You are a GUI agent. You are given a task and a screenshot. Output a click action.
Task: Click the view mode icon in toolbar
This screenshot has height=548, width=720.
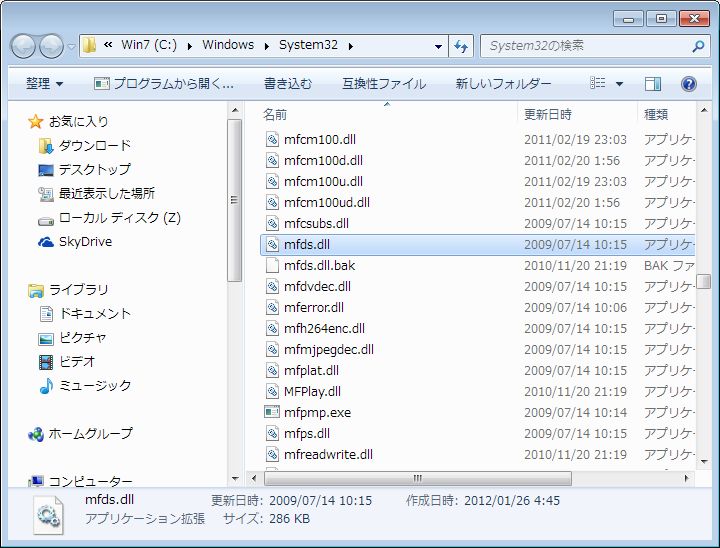pos(598,84)
